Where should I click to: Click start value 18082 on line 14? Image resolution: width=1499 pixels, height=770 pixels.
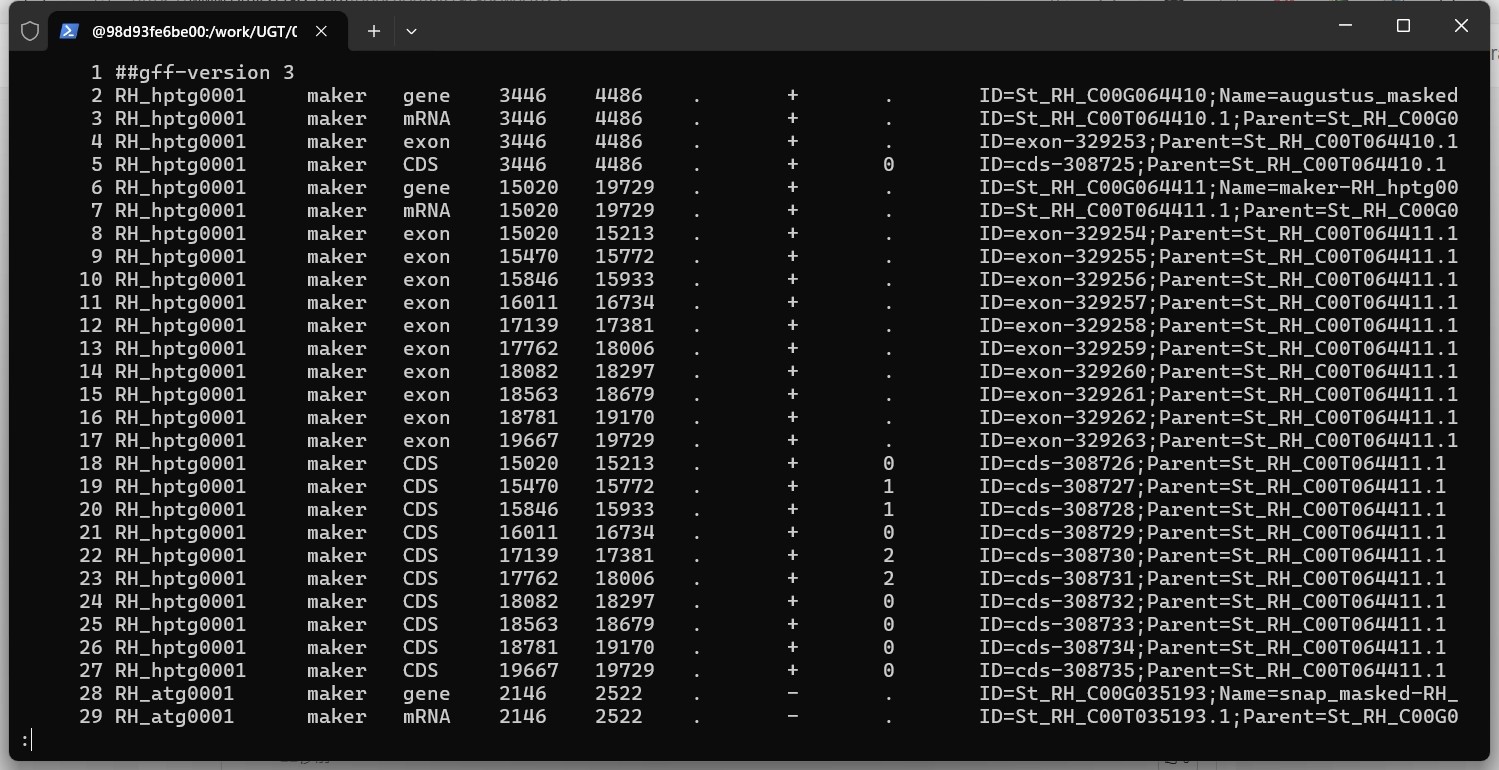pyautogui.click(x=529, y=371)
